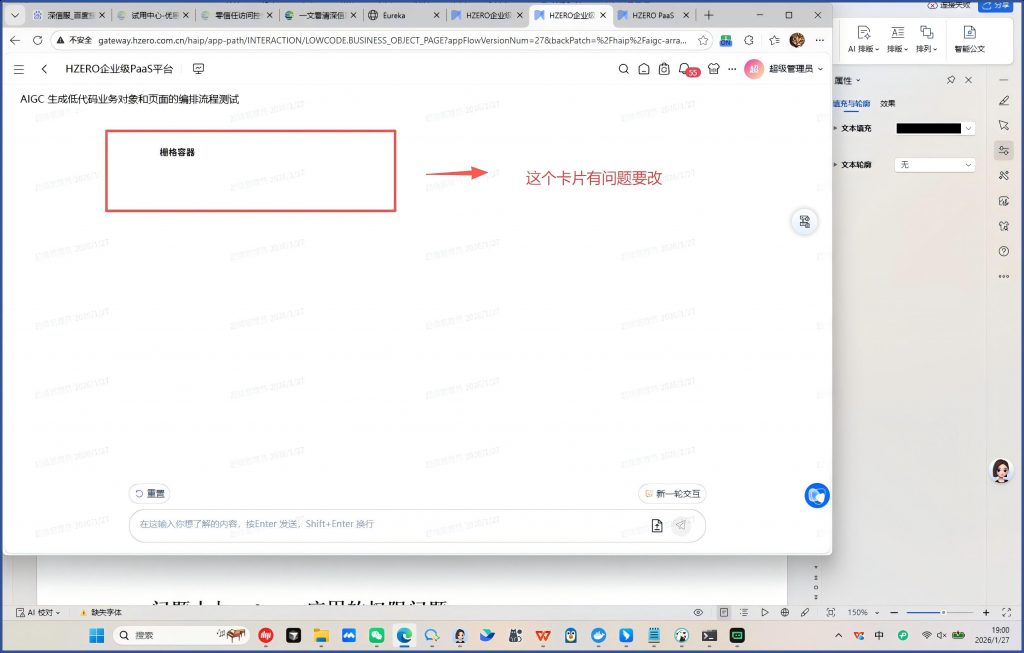The image size is (1024, 653).
Task: Click the 重置 reset button
Action: pyautogui.click(x=150, y=494)
